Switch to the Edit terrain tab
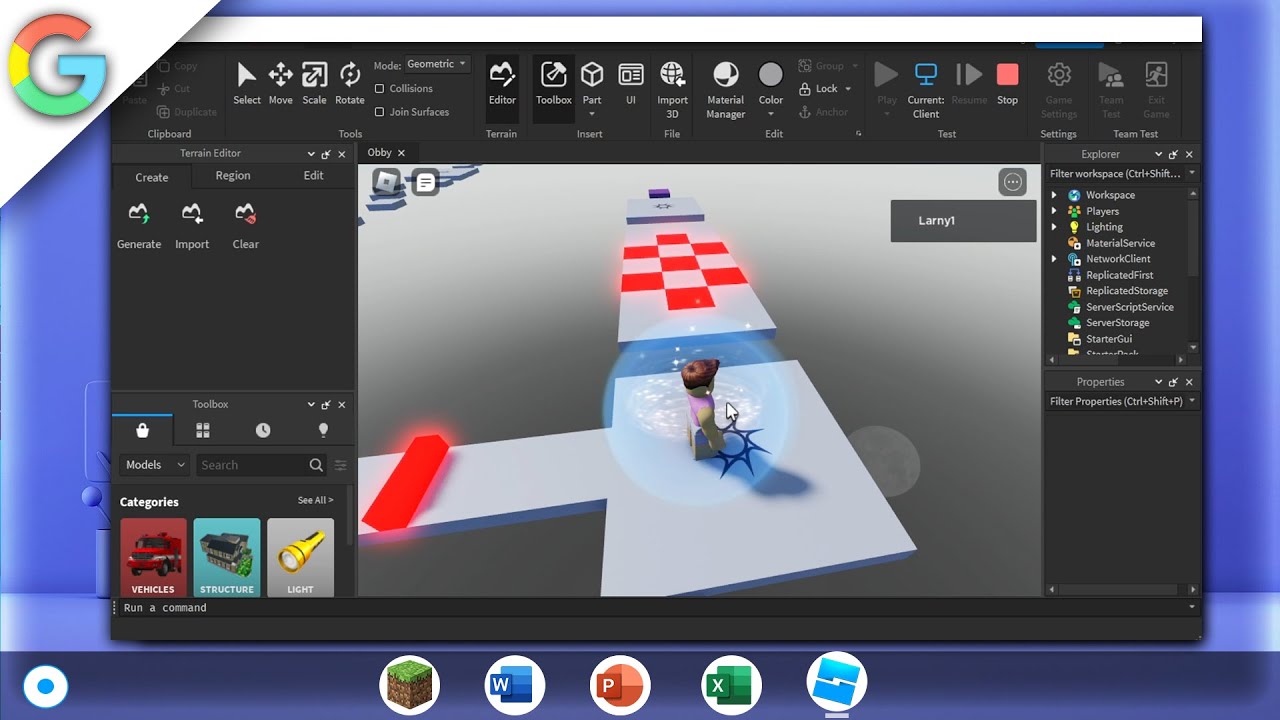The height and width of the screenshot is (720, 1280). click(314, 175)
